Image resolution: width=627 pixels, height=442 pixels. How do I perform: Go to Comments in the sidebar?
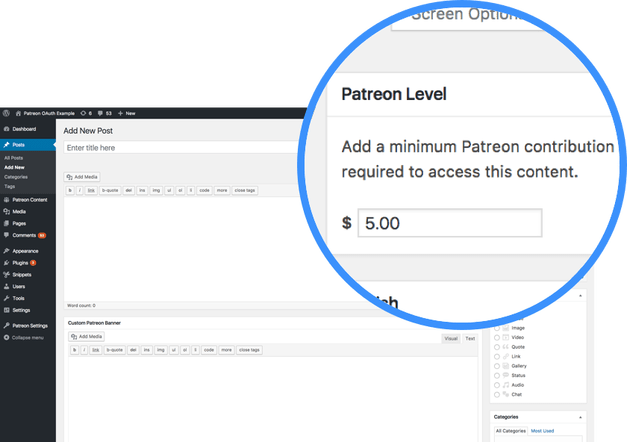coord(24,234)
